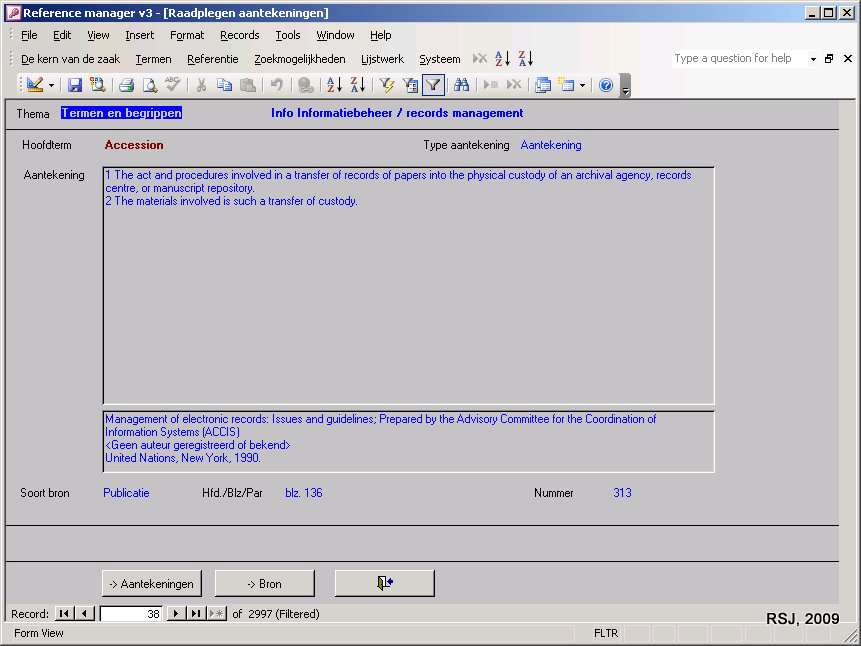Click the '-> Bron' button
Viewport: 861px width, 646px height.
pos(264,583)
